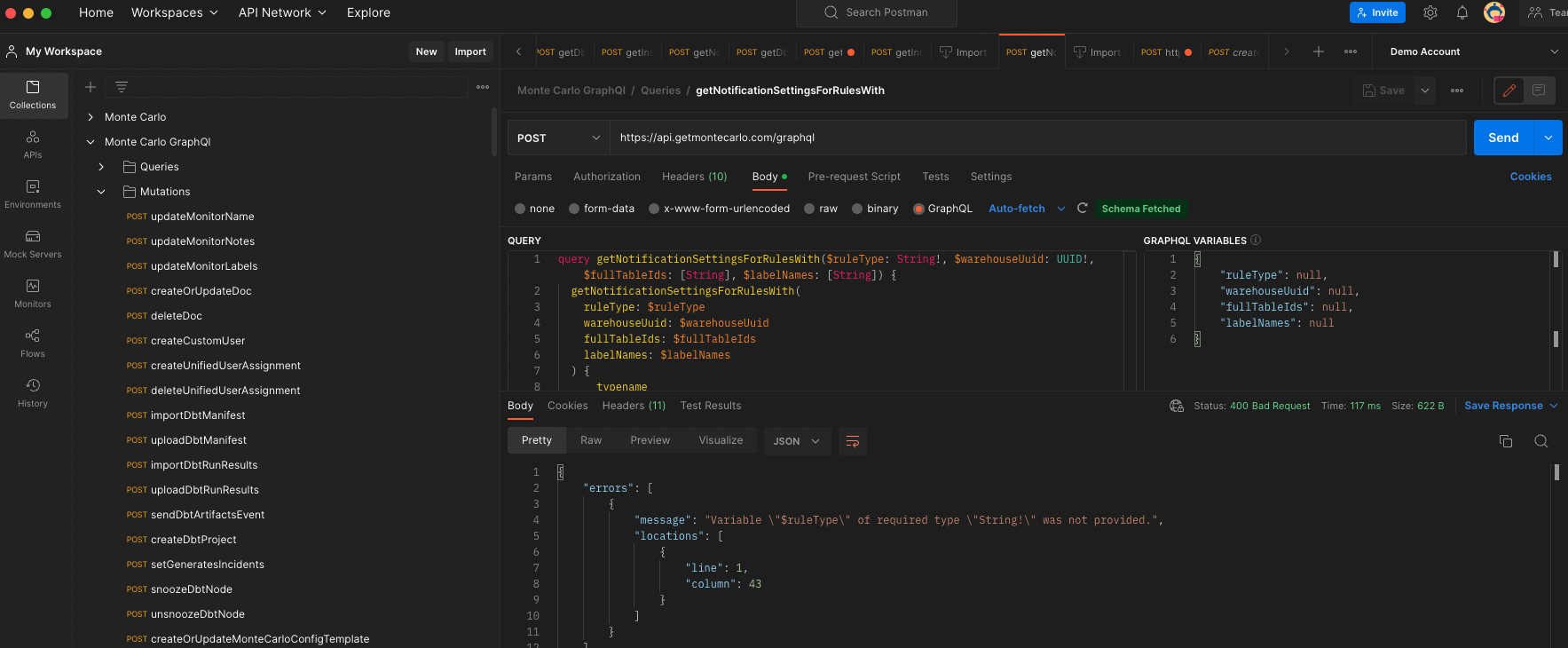Switch to the Raw response view

(x=591, y=440)
